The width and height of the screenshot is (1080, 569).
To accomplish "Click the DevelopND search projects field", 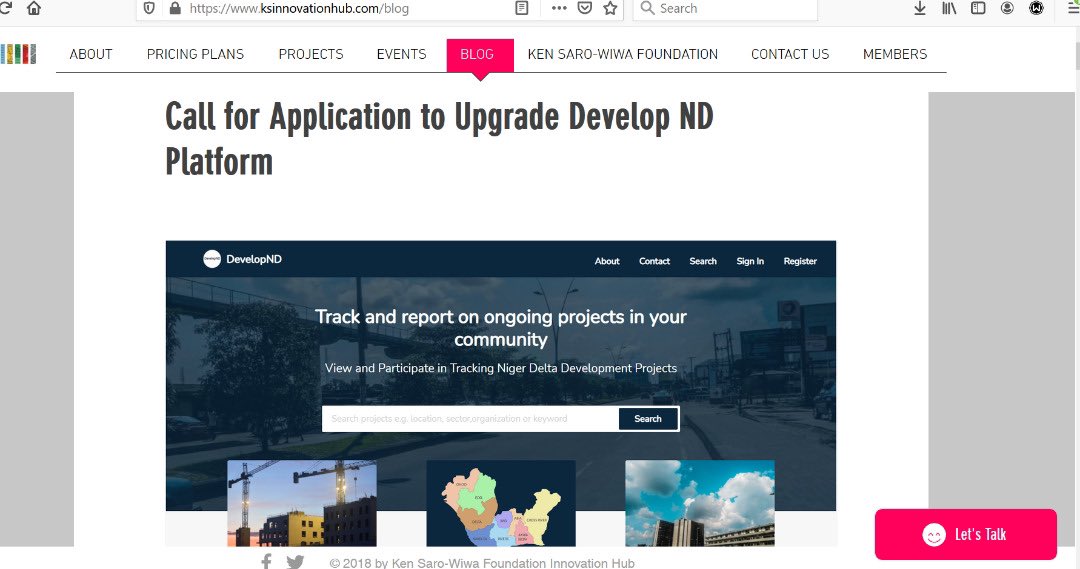I will pyautogui.click(x=470, y=419).
